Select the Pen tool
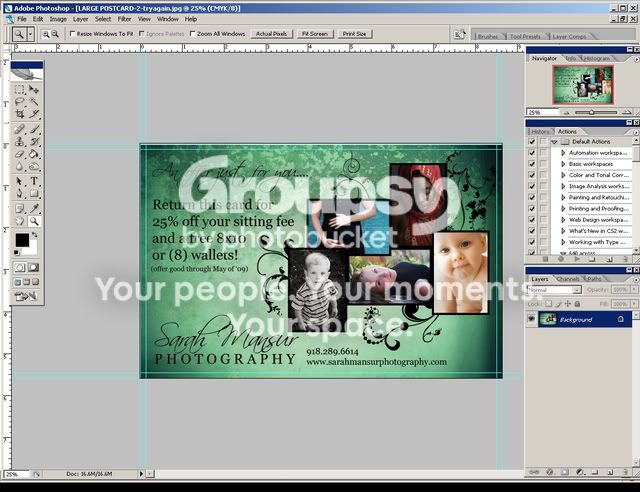 [x=19, y=193]
